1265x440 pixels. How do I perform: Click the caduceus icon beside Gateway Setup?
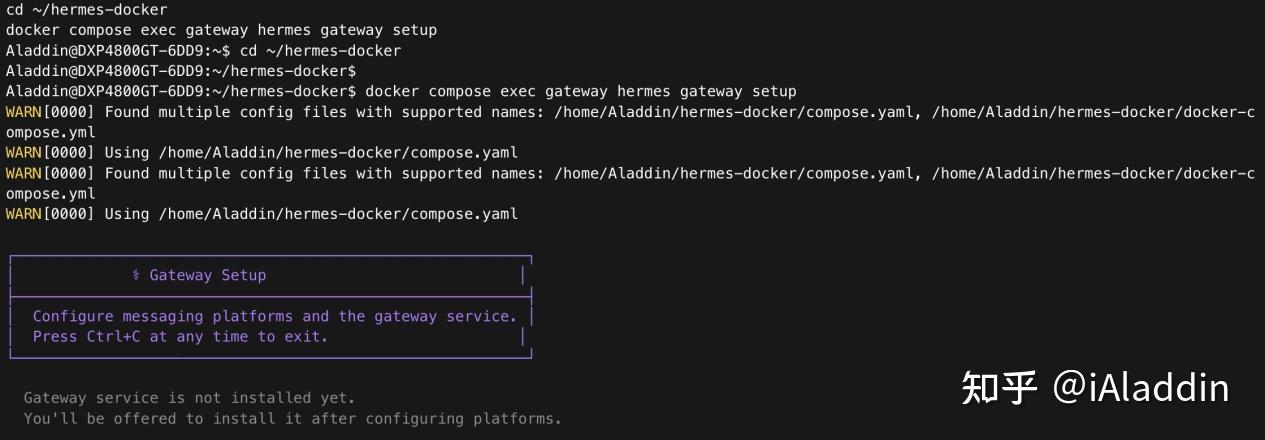point(136,275)
